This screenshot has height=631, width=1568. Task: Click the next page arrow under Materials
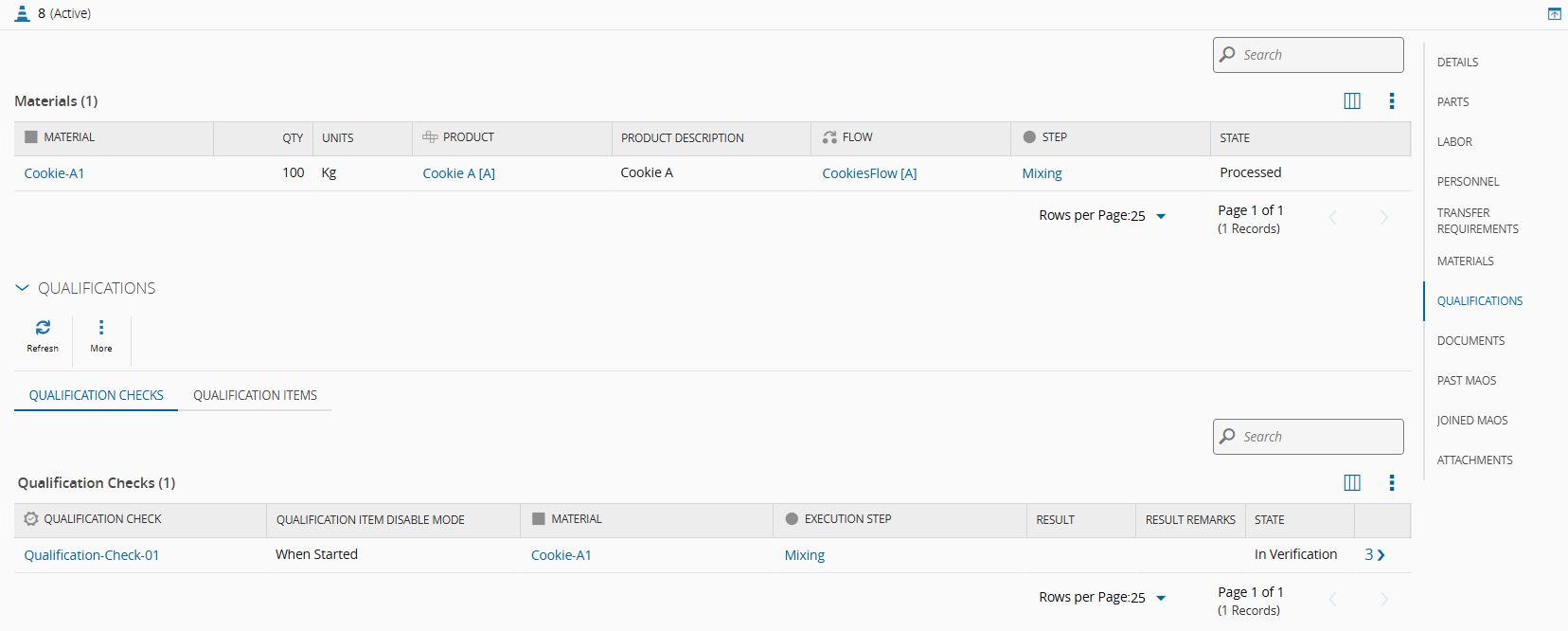pyautogui.click(x=1383, y=218)
